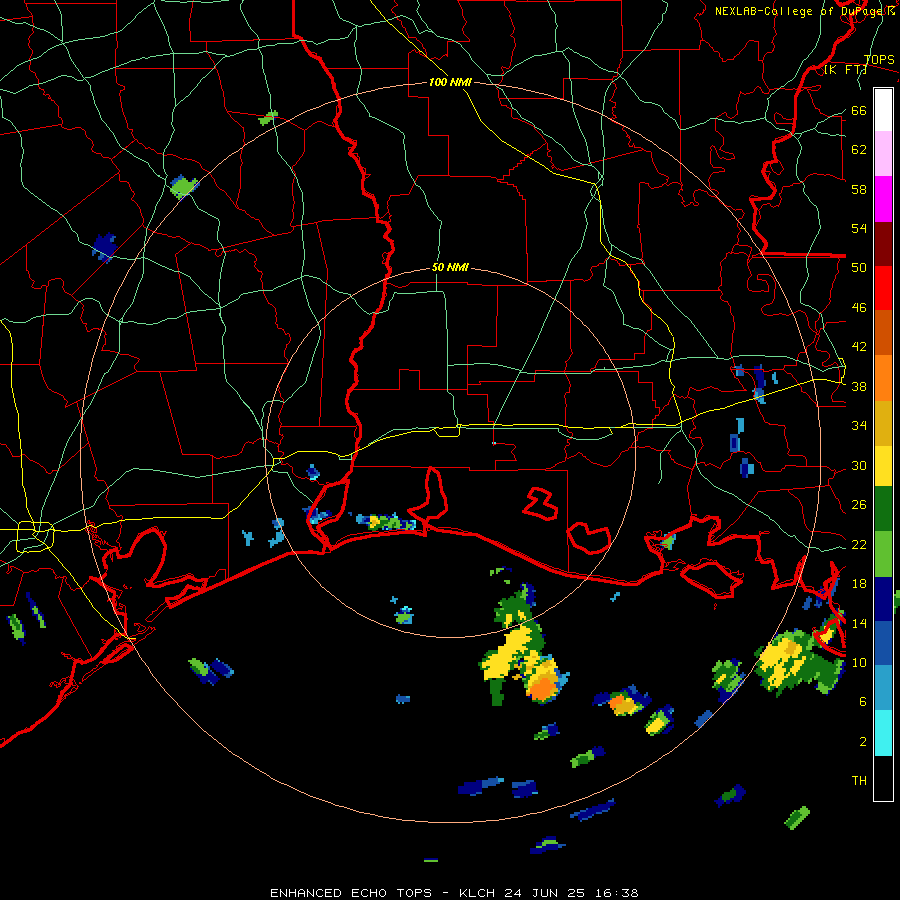Click the legend label 'TH'

pyautogui.click(x=859, y=781)
